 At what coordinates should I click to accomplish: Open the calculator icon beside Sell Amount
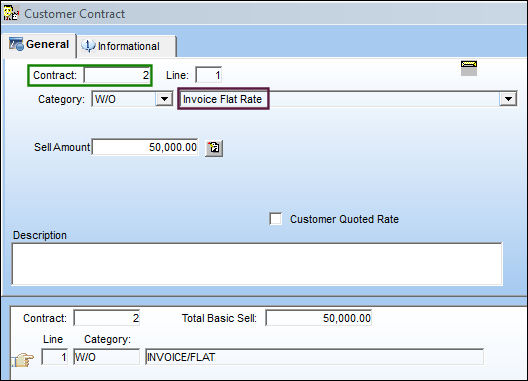click(x=214, y=148)
